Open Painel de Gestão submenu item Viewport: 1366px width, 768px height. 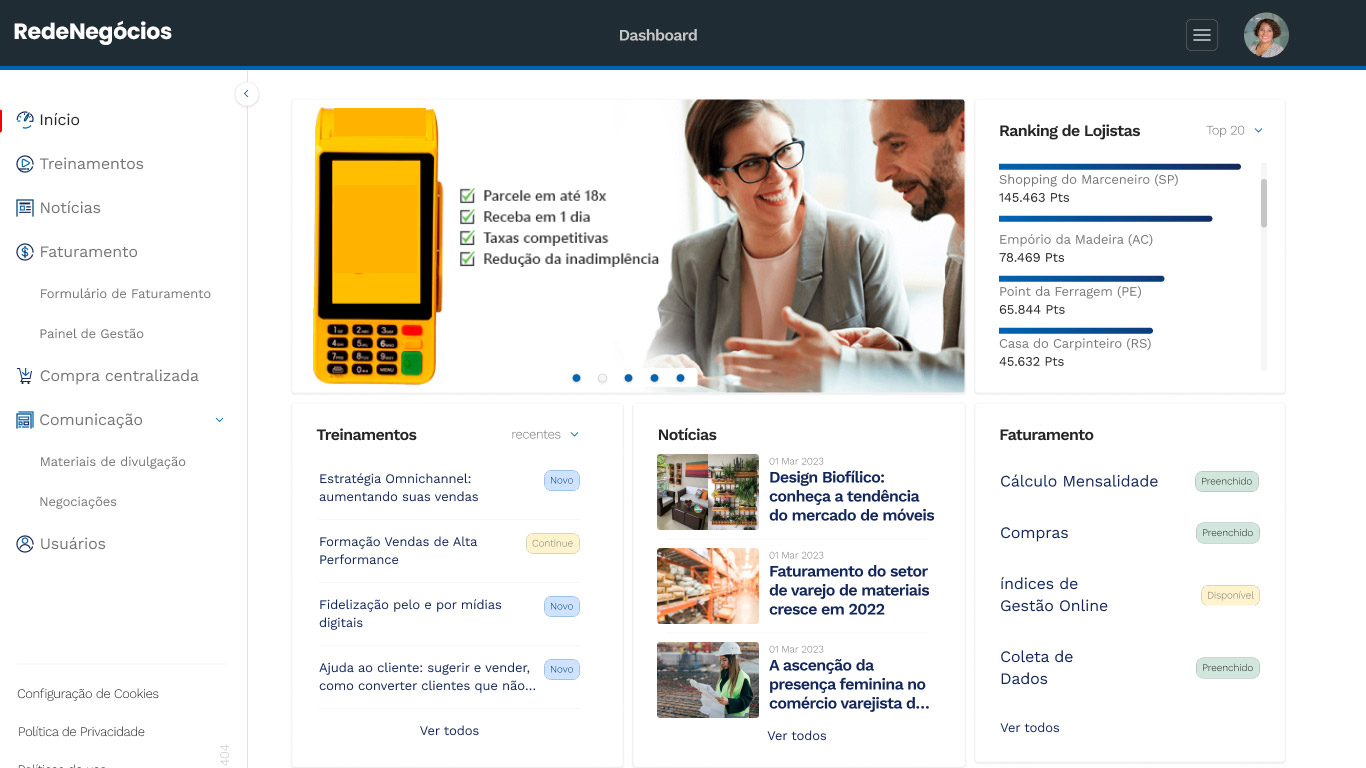click(91, 334)
